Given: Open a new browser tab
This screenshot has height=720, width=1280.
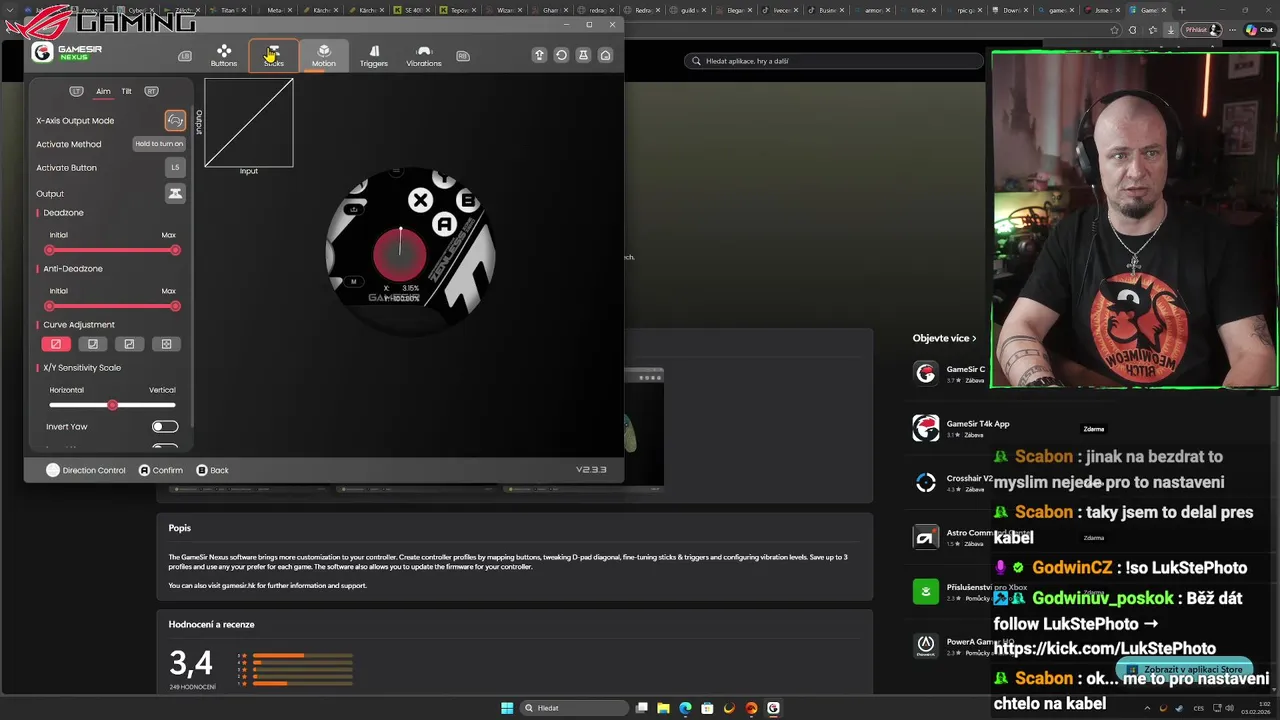Looking at the screenshot, I should point(1182,9).
